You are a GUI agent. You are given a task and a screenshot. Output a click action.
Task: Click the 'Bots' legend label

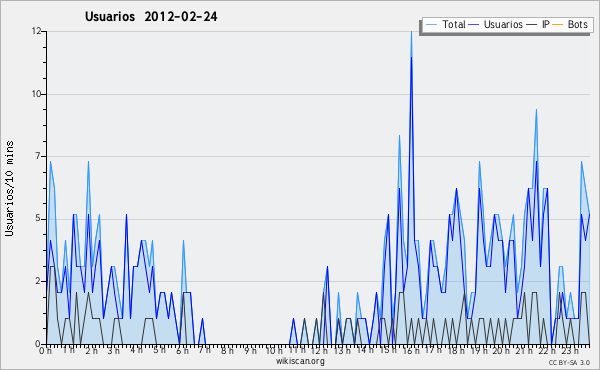pos(577,24)
